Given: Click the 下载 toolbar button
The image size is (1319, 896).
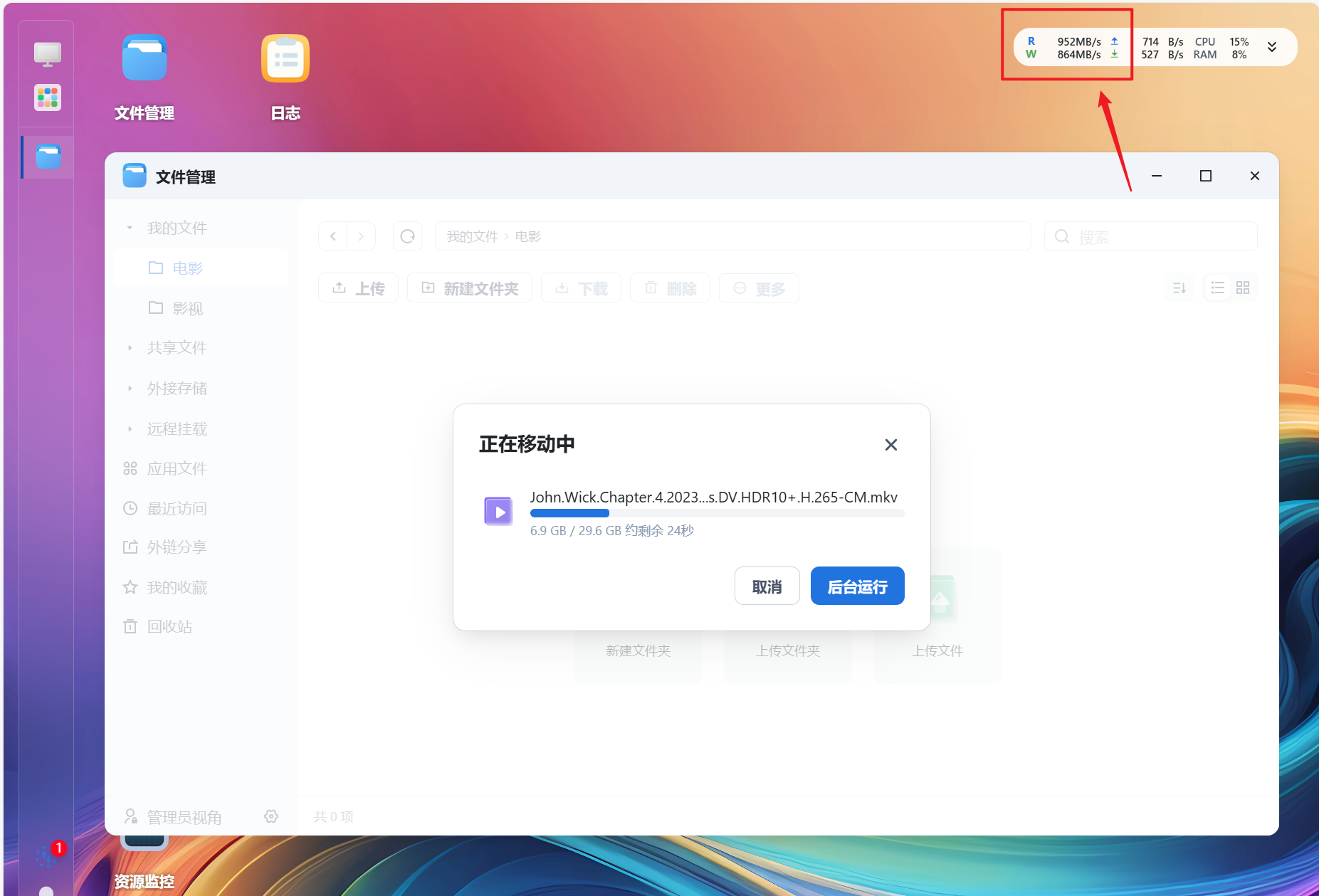Looking at the screenshot, I should [582, 288].
